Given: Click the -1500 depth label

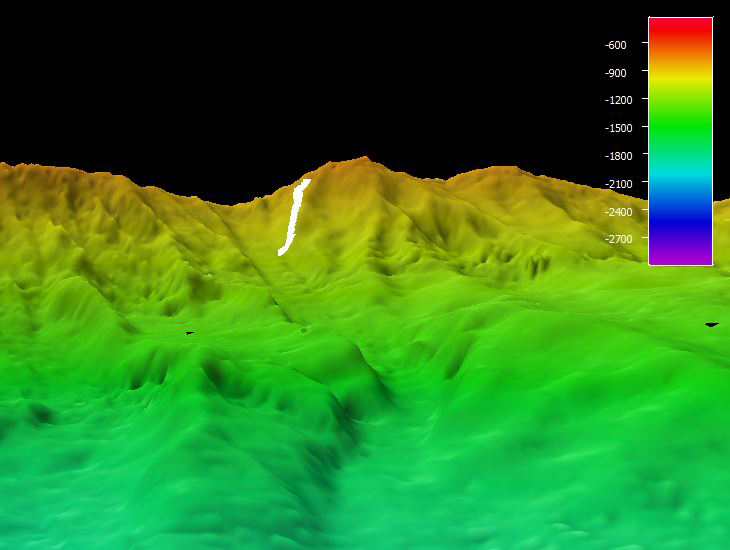Looking at the screenshot, I should coord(618,128).
